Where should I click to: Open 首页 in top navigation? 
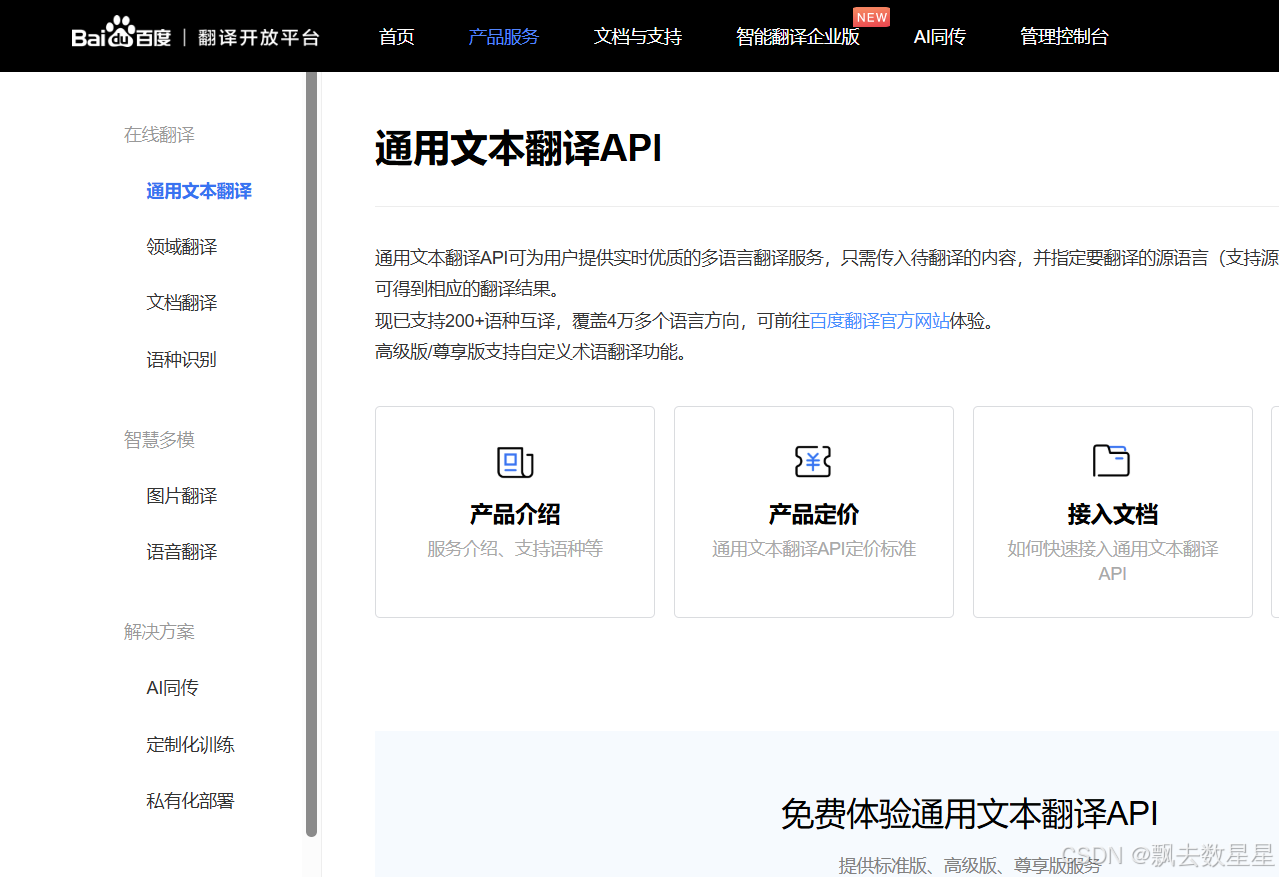pyautogui.click(x=397, y=37)
